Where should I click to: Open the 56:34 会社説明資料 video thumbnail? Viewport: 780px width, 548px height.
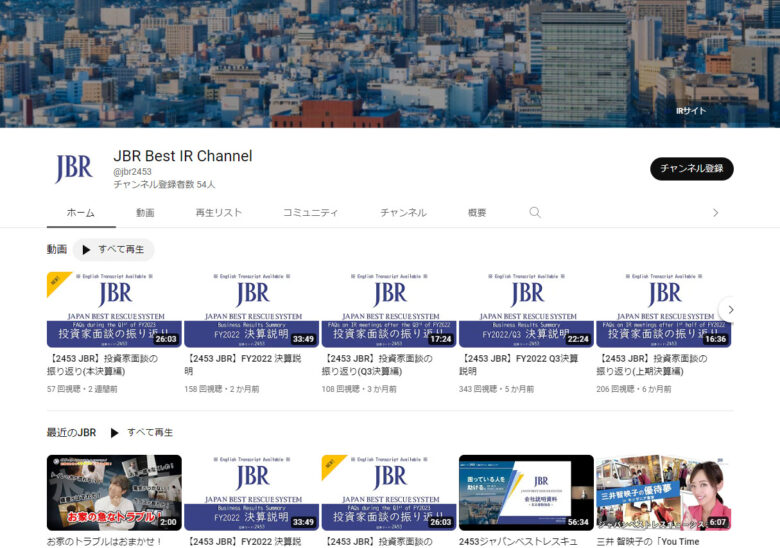(x=526, y=492)
